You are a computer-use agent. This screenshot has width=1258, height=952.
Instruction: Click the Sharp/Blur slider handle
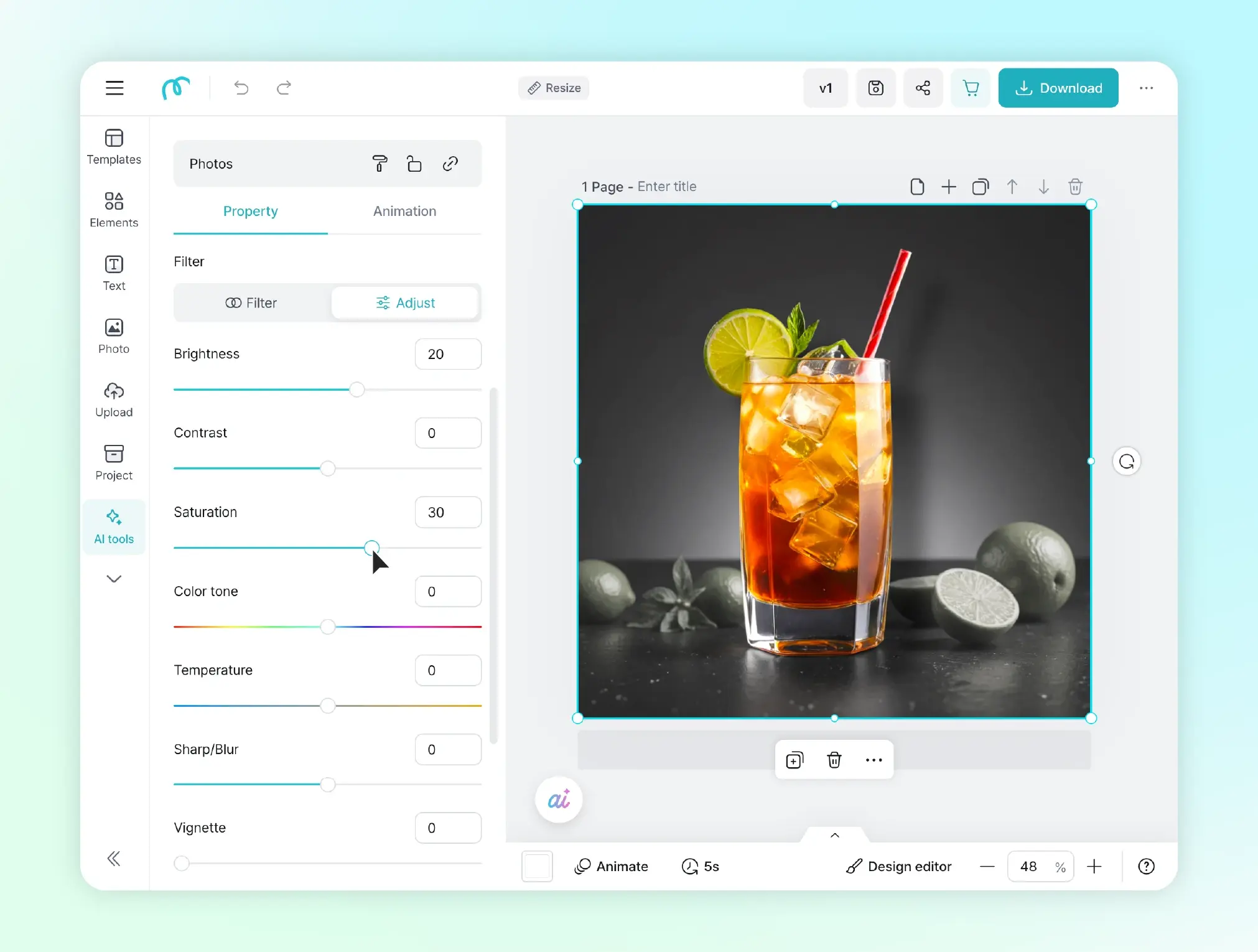point(328,785)
